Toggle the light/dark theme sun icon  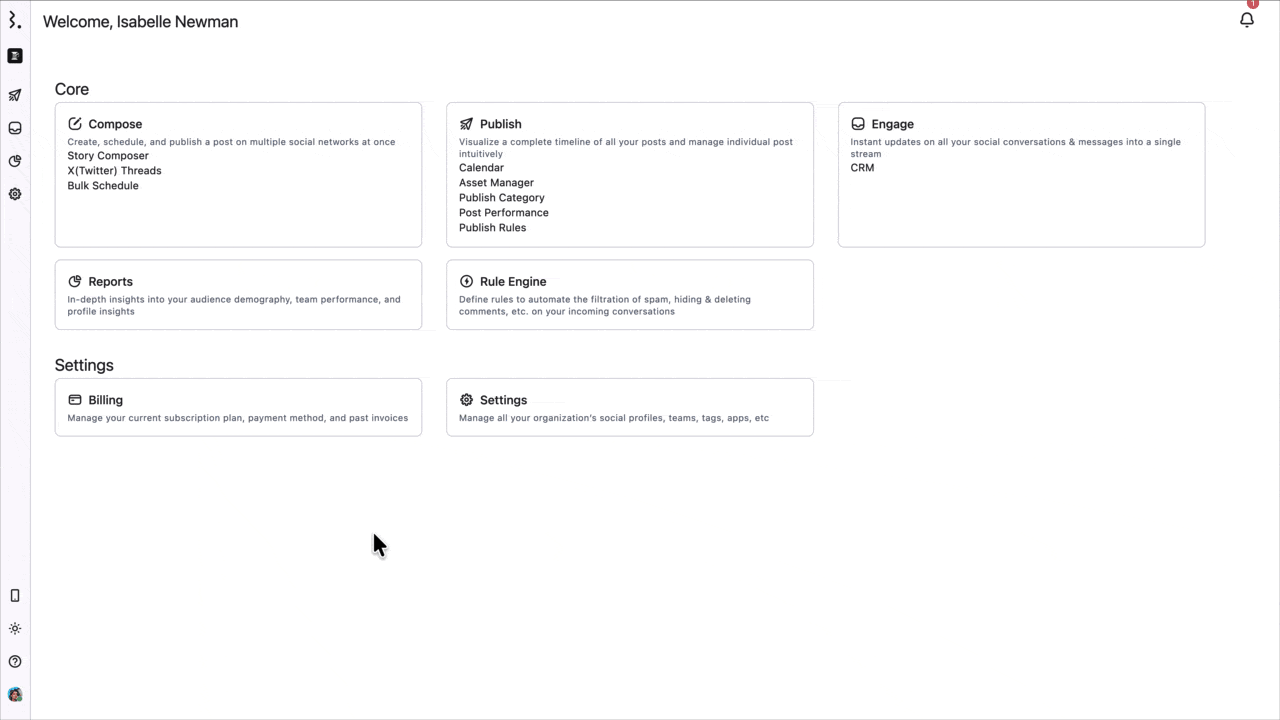pos(15,629)
